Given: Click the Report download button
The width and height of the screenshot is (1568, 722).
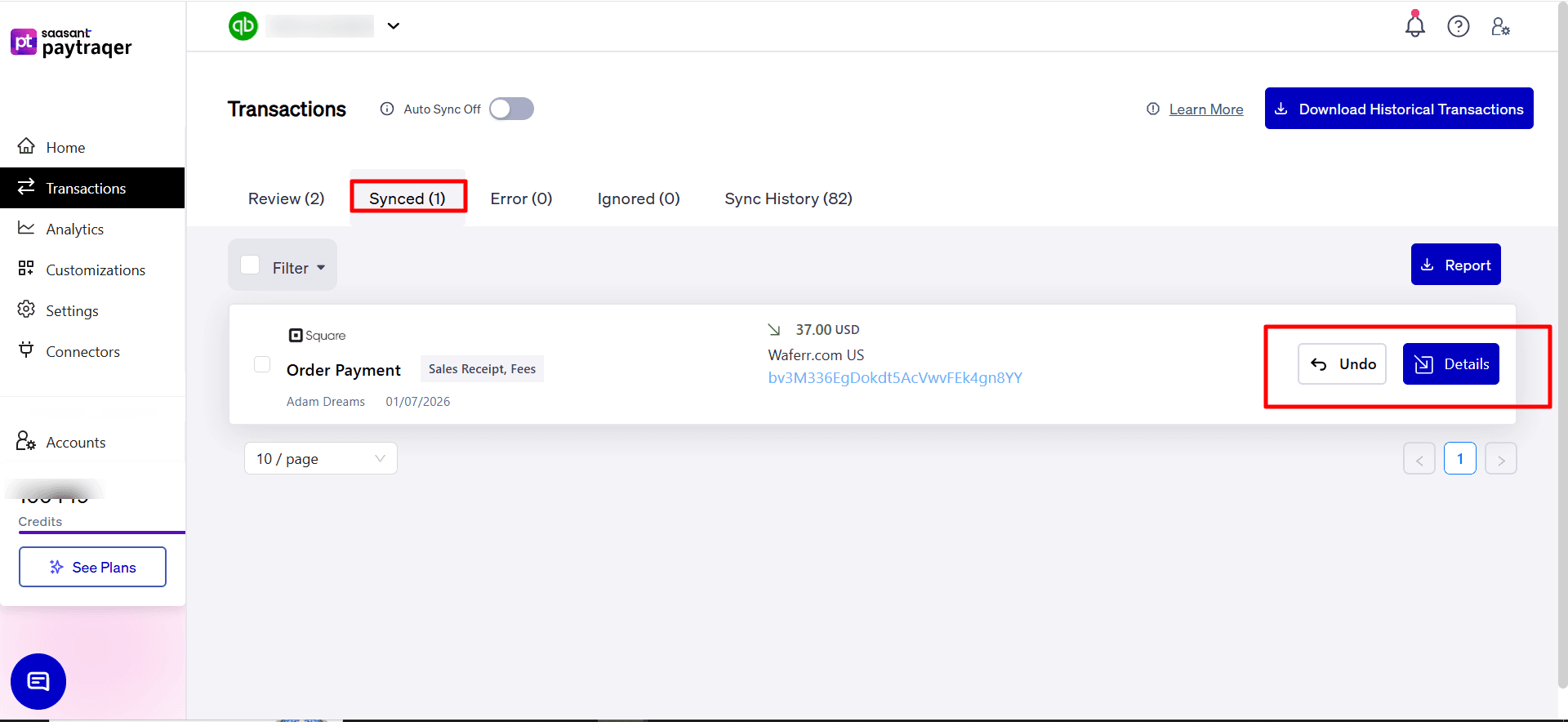Looking at the screenshot, I should 1456,265.
